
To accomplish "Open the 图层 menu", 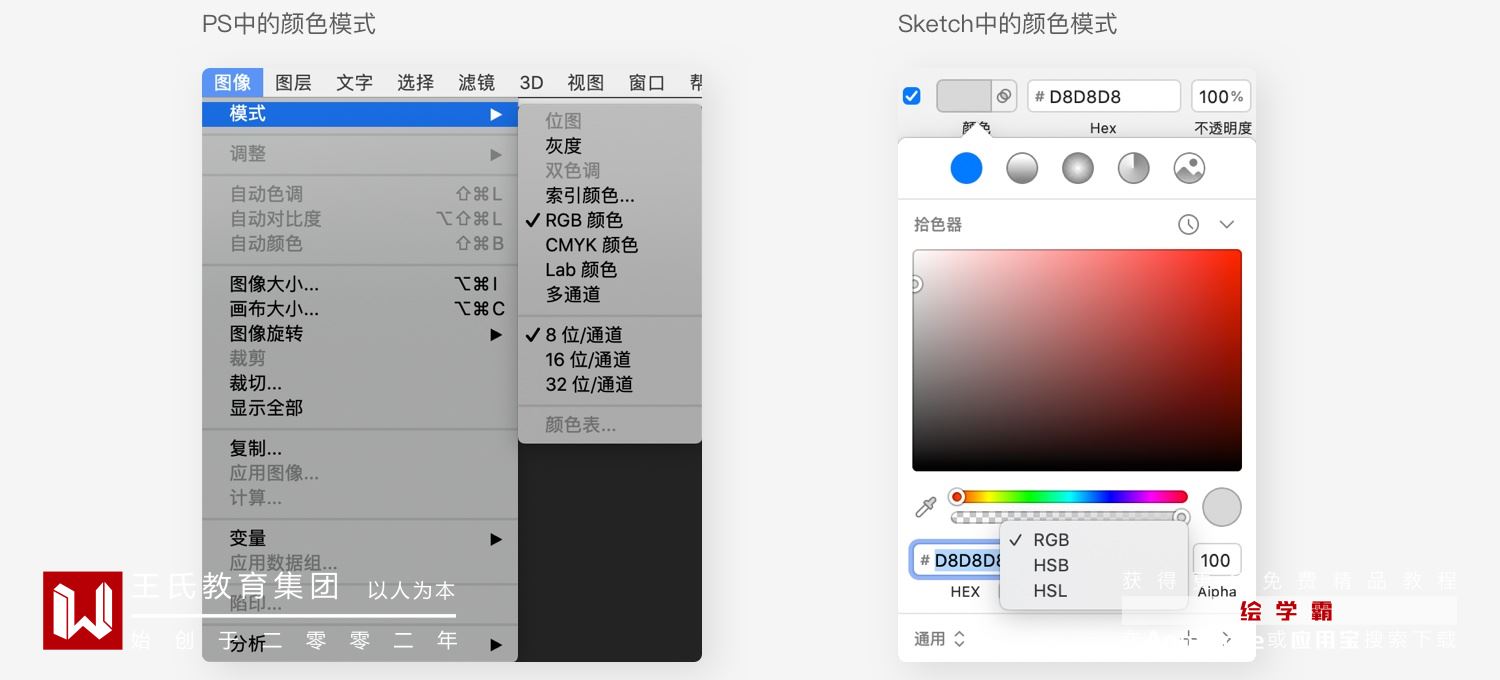I will pos(294,83).
